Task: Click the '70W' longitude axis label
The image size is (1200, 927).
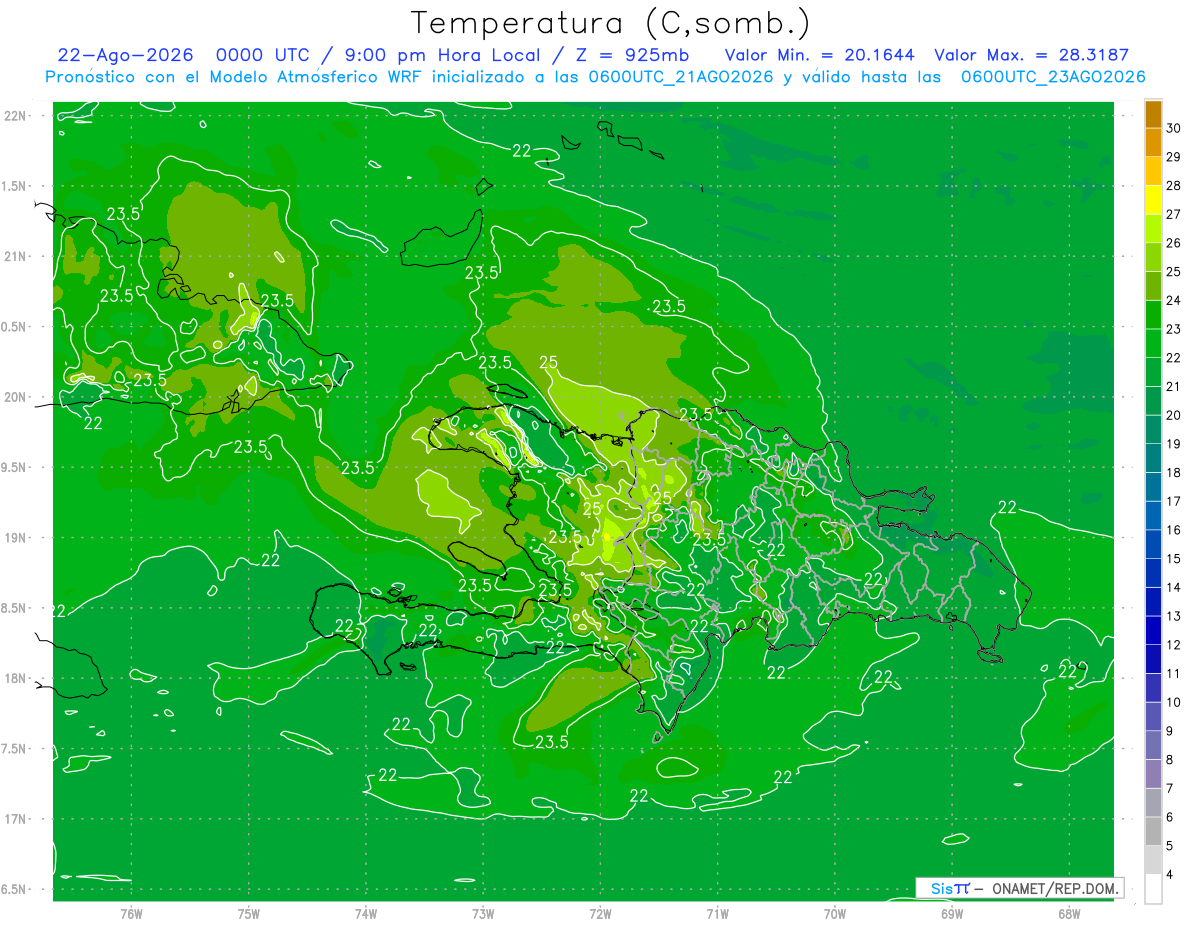Action: click(x=835, y=913)
